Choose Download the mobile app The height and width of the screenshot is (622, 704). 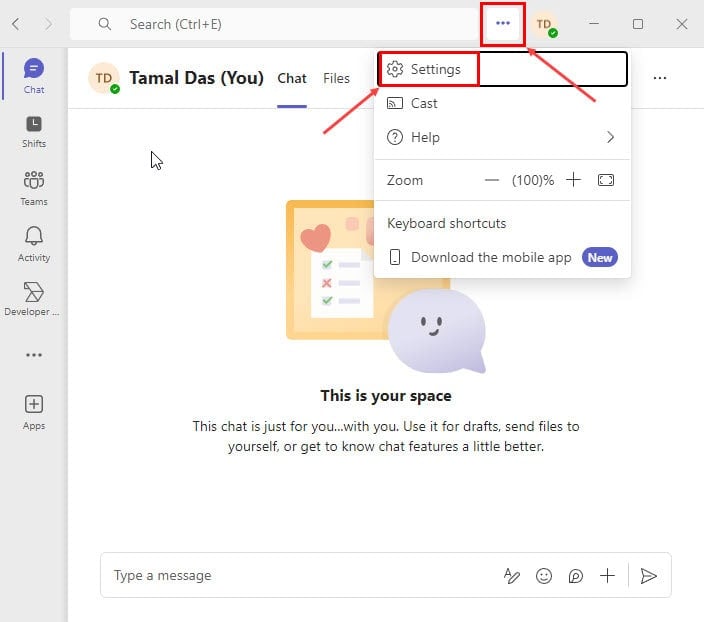click(x=502, y=257)
